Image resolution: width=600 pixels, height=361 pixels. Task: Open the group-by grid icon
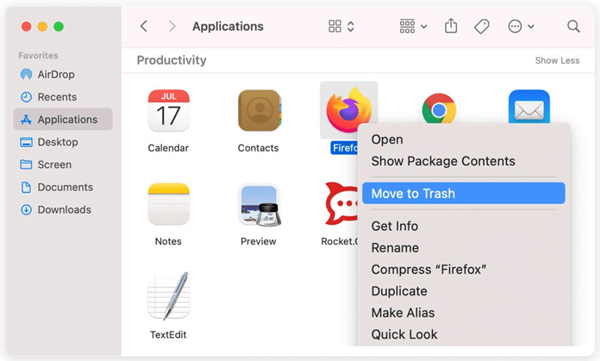pyautogui.click(x=407, y=26)
